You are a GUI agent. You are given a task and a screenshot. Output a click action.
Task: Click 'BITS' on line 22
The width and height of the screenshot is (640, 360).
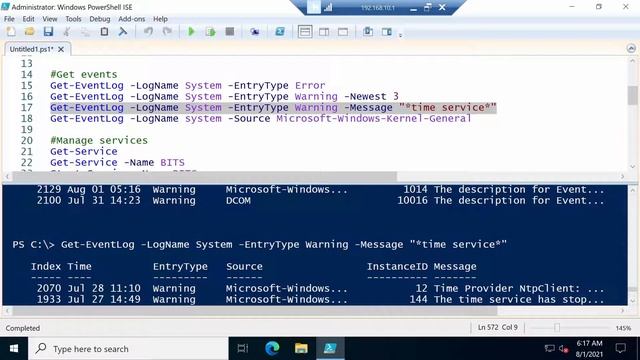click(x=172, y=162)
